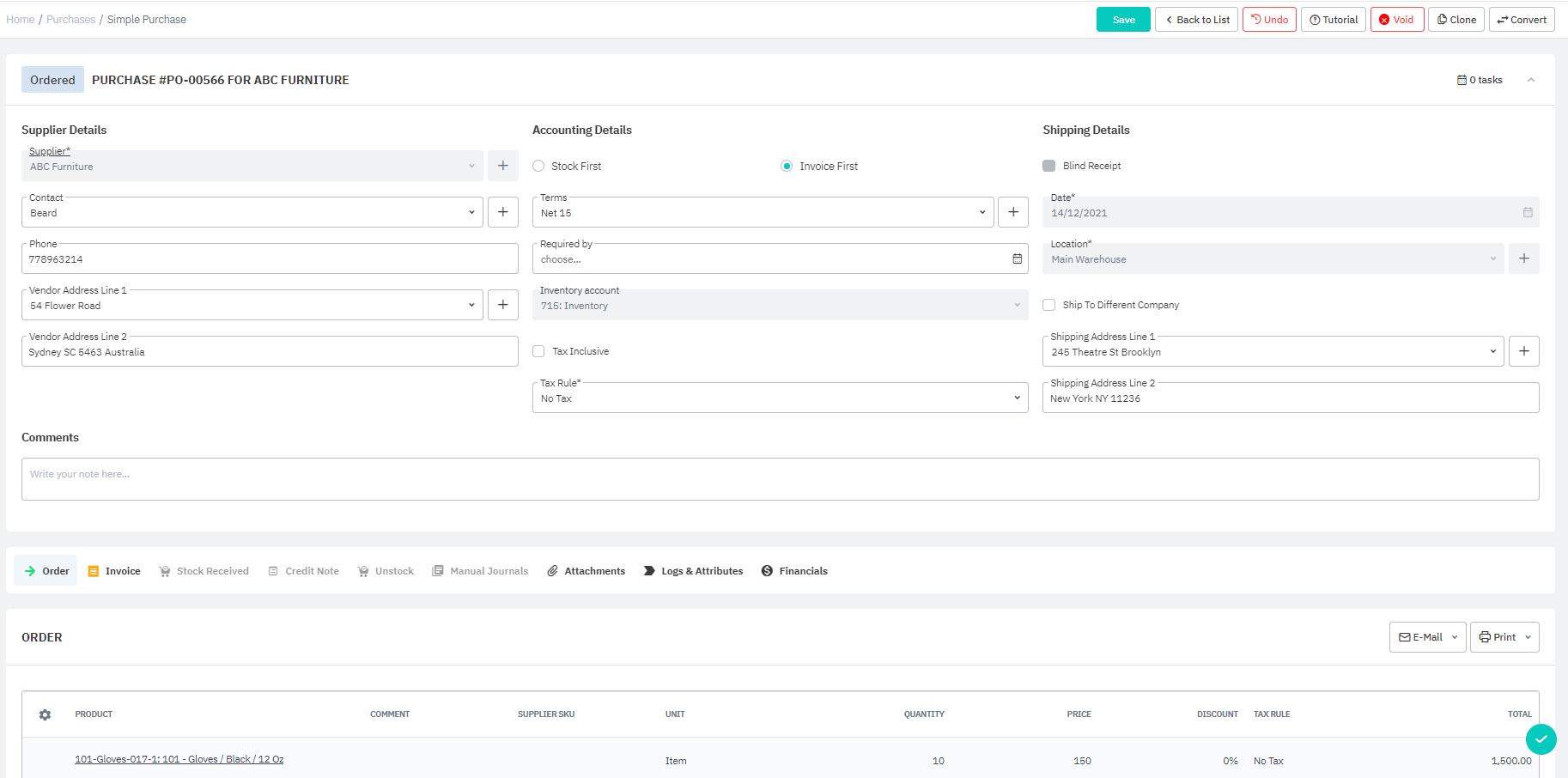Open the 0 tasks indicator
This screenshot has height=778, width=1568.
(1480, 80)
